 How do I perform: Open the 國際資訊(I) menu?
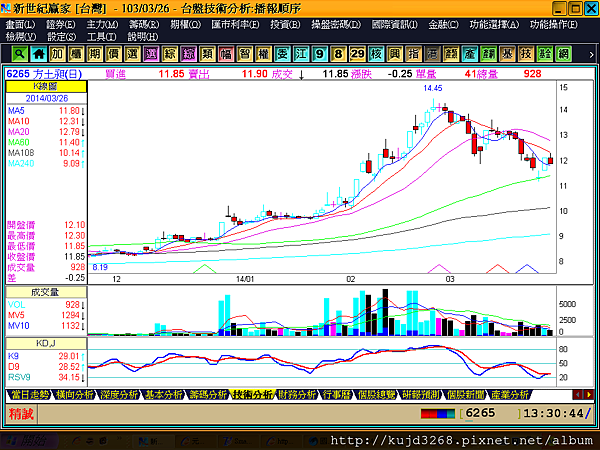click(x=395, y=24)
